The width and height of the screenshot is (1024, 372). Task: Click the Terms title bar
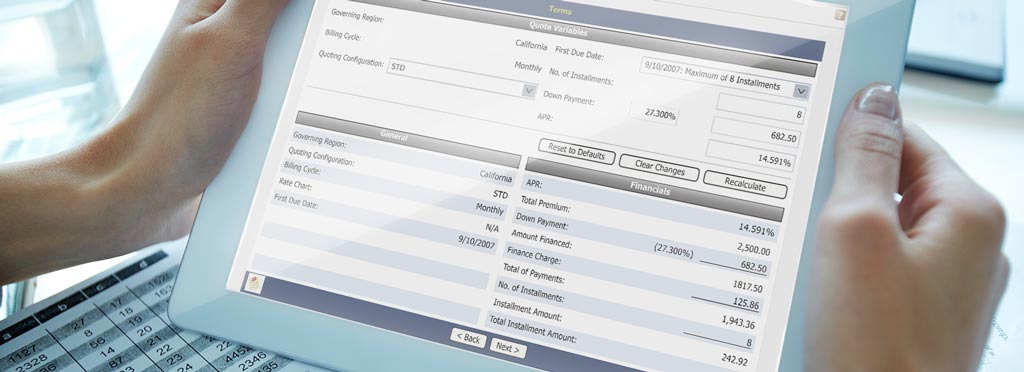[560, 11]
